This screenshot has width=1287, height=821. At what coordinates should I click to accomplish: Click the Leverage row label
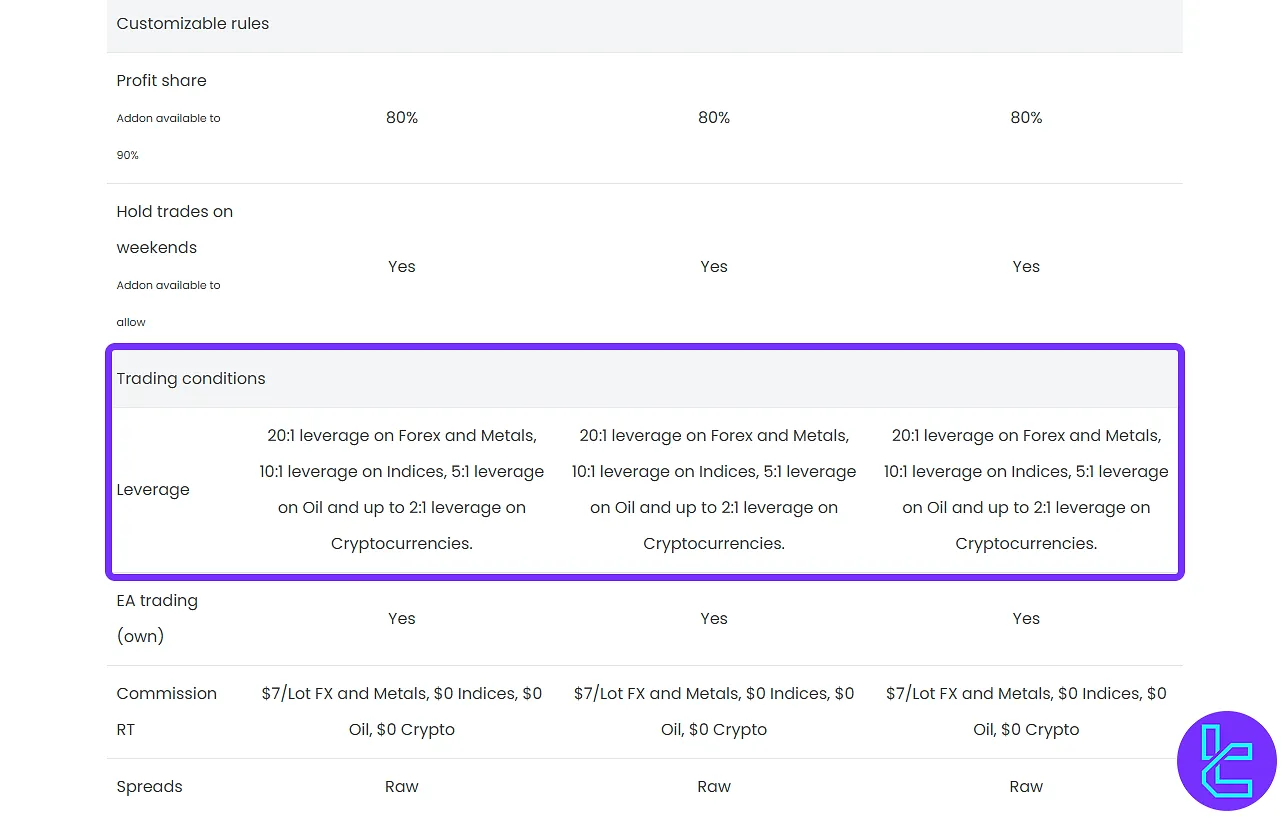pyautogui.click(x=153, y=490)
